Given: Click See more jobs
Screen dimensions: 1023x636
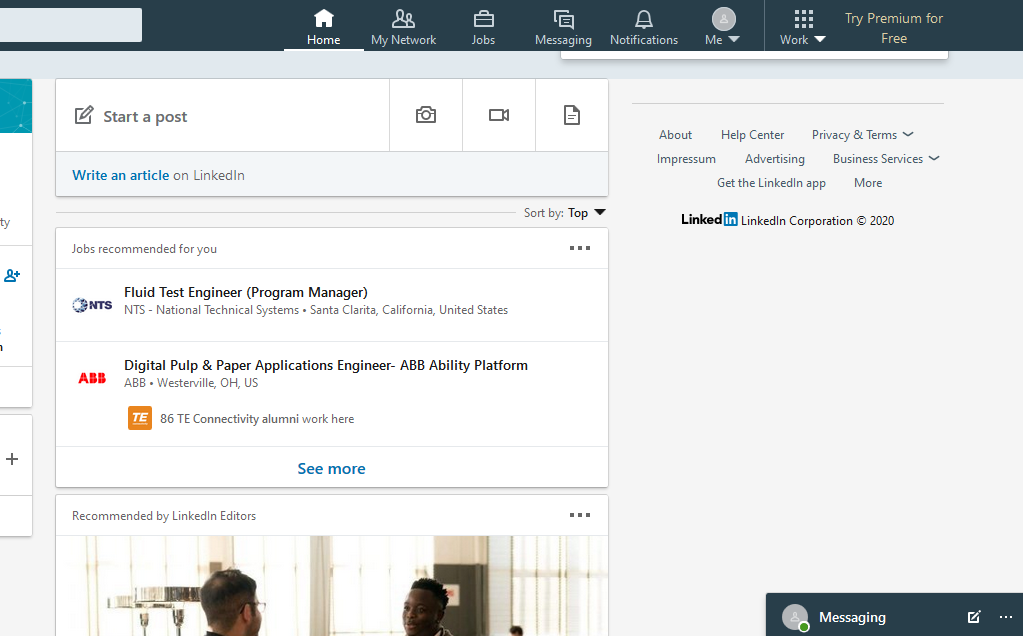Looking at the screenshot, I should click(x=331, y=468).
